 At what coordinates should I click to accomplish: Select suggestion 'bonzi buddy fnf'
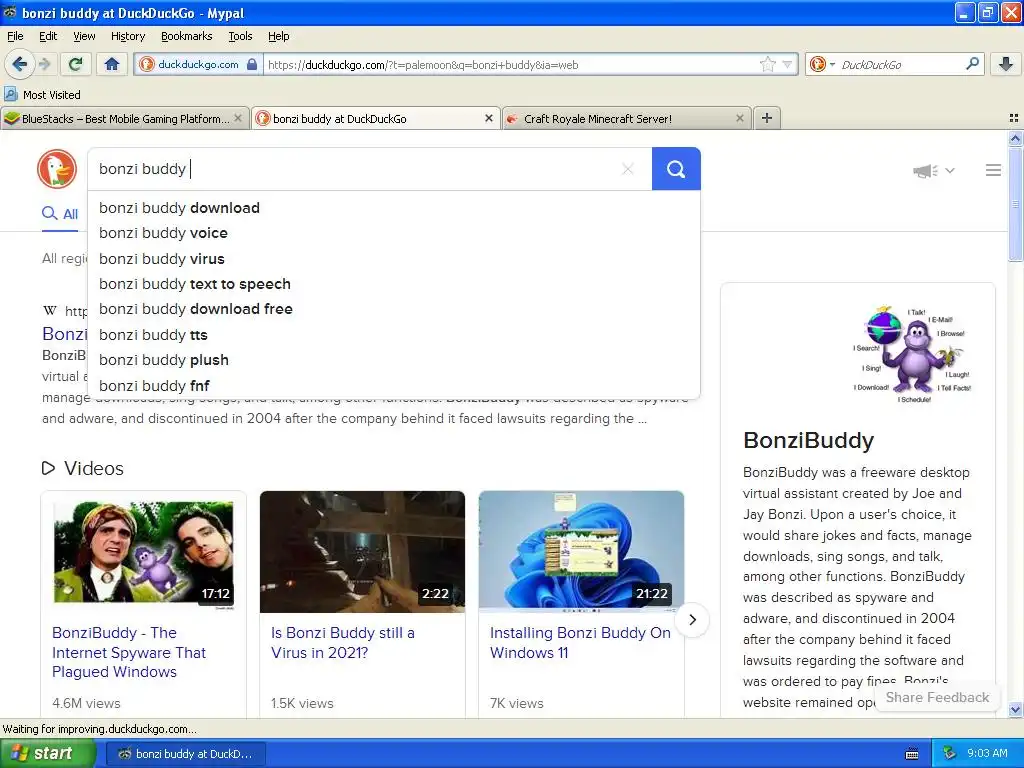tap(394, 385)
